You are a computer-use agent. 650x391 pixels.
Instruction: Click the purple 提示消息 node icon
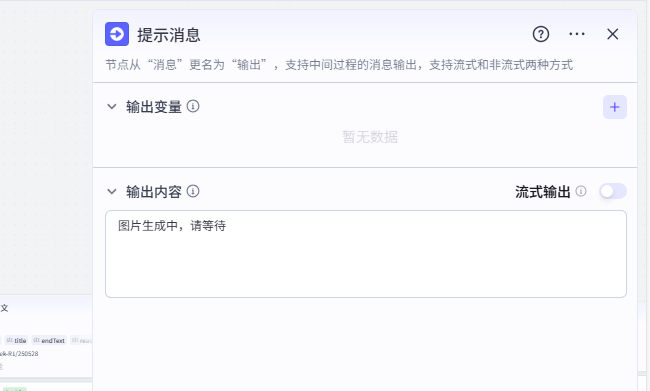point(117,34)
